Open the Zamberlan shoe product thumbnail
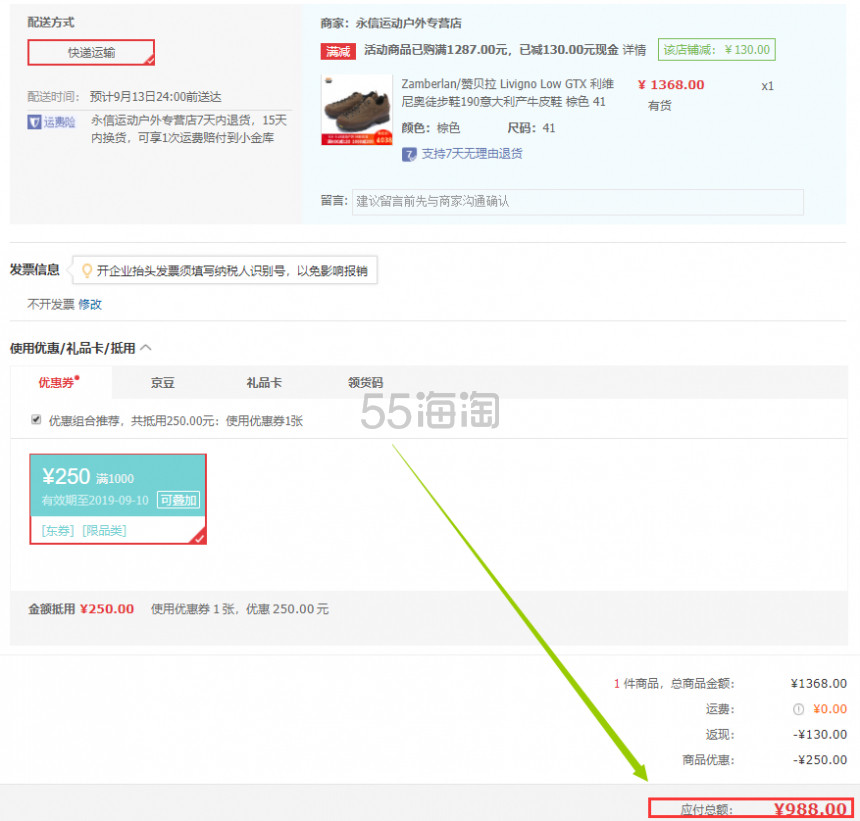Screen dimensions: 860x821 (x=357, y=110)
